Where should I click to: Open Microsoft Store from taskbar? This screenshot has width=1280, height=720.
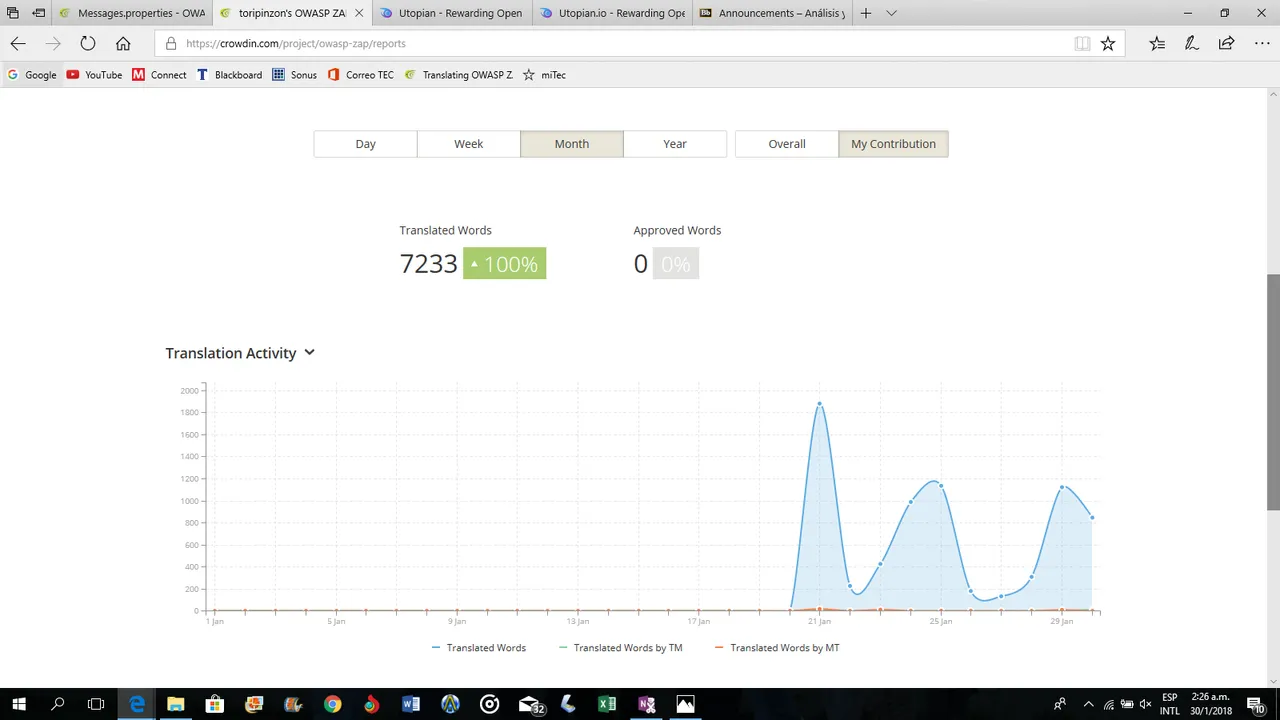pos(215,704)
